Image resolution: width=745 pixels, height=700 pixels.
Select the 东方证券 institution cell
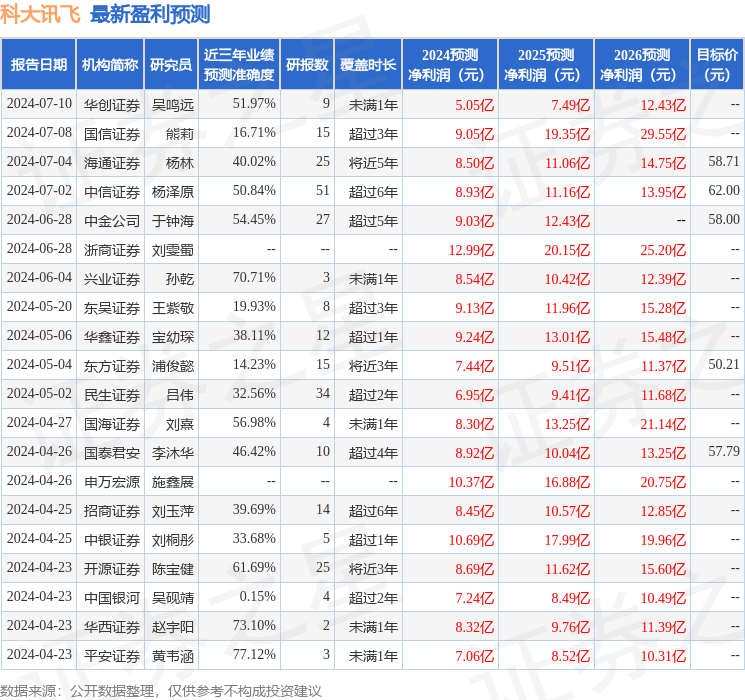click(x=112, y=366)
